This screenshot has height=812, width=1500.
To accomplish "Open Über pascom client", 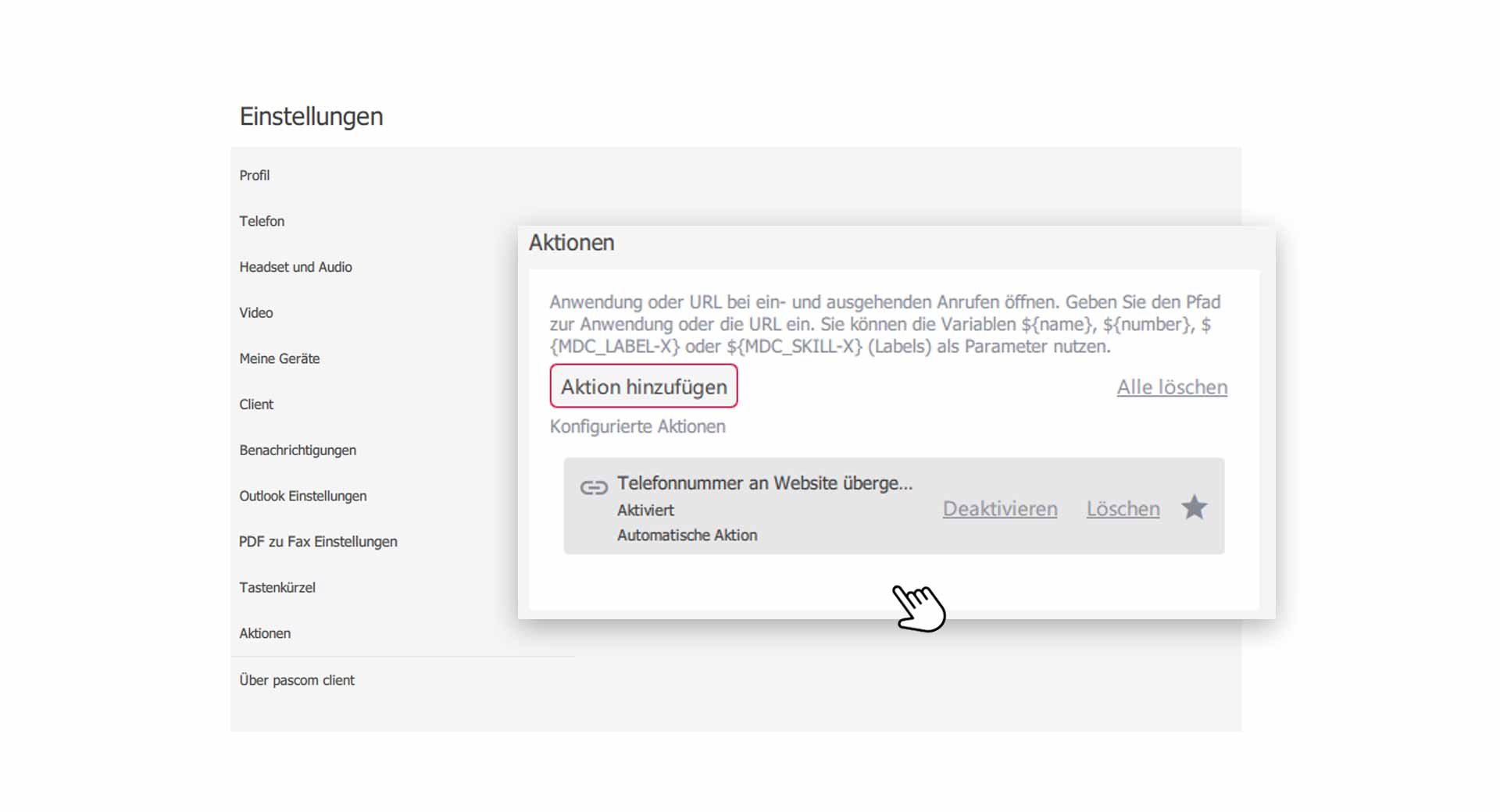I will [x=297, y=680].
